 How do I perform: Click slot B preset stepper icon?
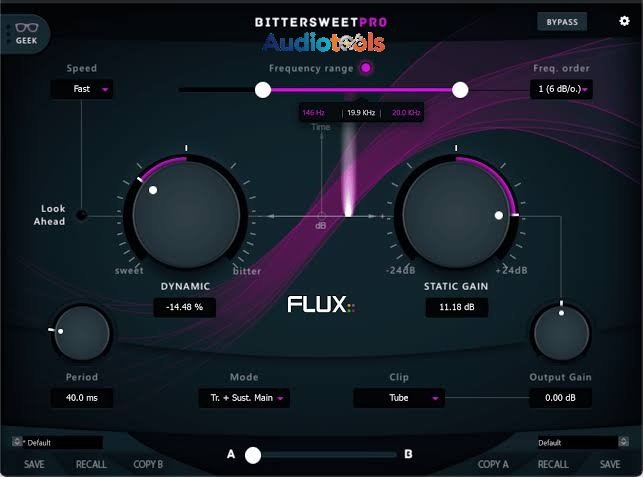pyautogui.click(x=623, y=442)
